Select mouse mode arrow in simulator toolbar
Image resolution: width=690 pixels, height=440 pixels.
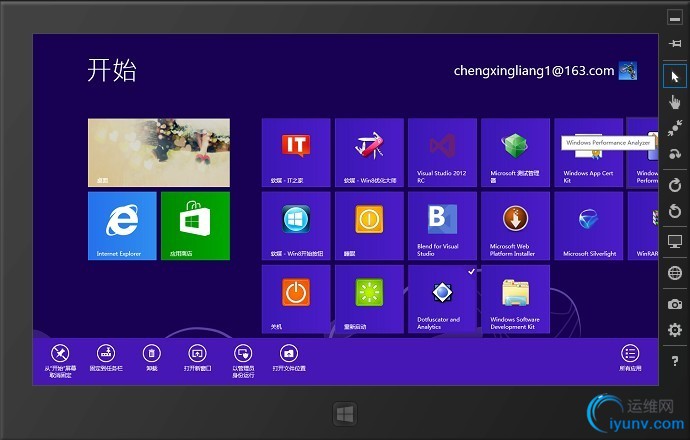tap(675, 77)
